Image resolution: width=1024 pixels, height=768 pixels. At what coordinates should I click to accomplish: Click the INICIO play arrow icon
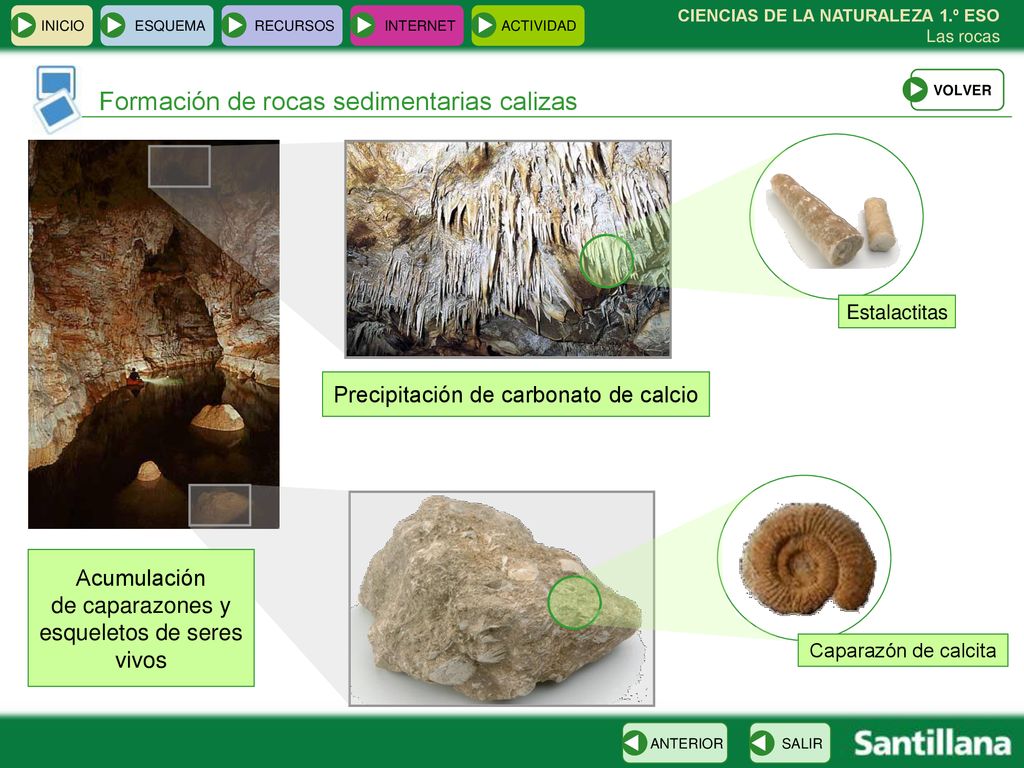pos(24,25)
